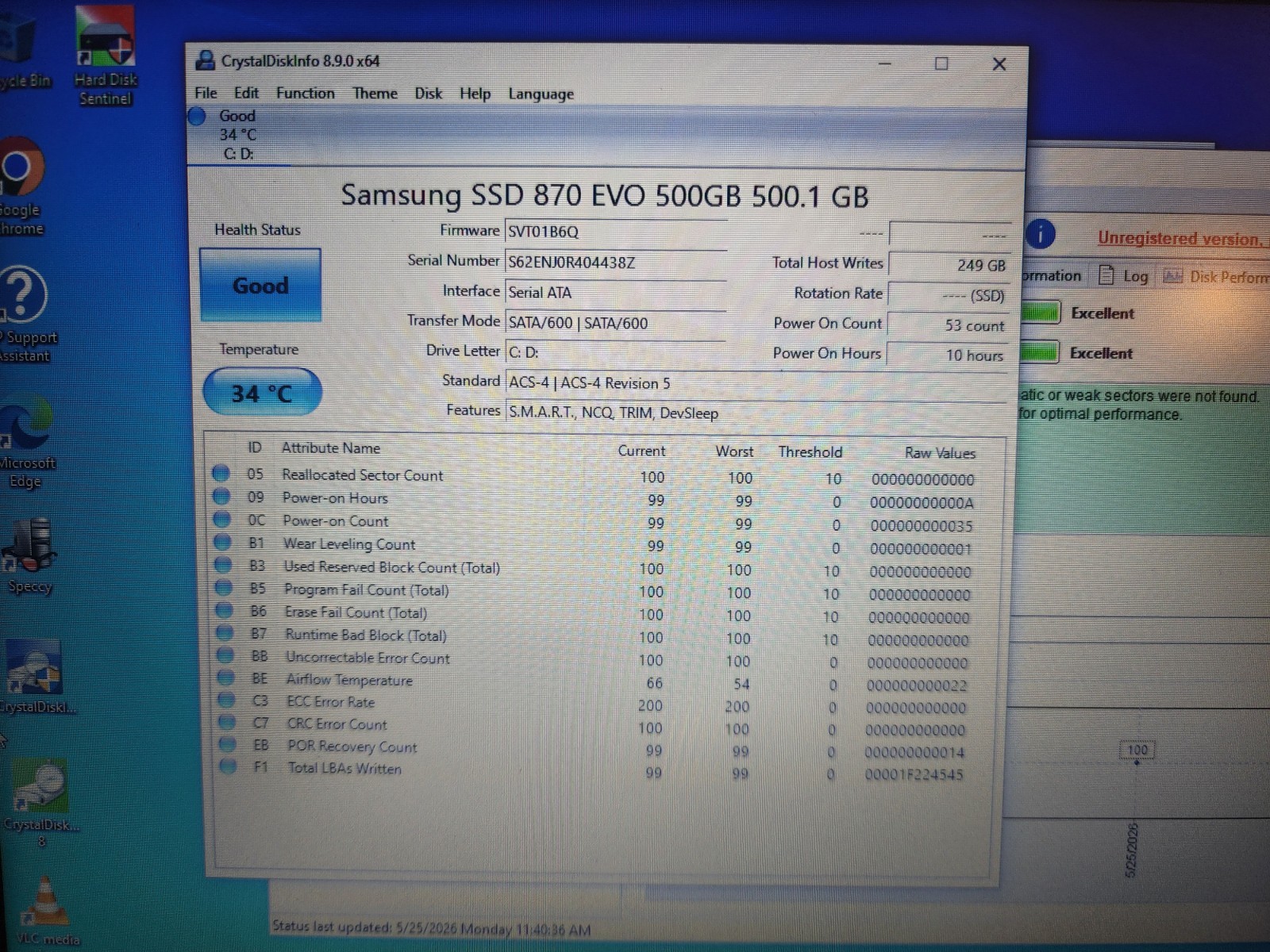Click the Transfer Mode field
The image size is (1270, 952).
(616, 323)
